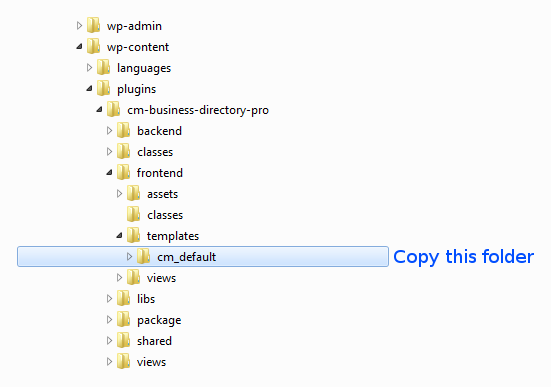The width and height of the screenshot is (551, 387).
Task: Expand the libs folder arrow
Action: [109, 298]
